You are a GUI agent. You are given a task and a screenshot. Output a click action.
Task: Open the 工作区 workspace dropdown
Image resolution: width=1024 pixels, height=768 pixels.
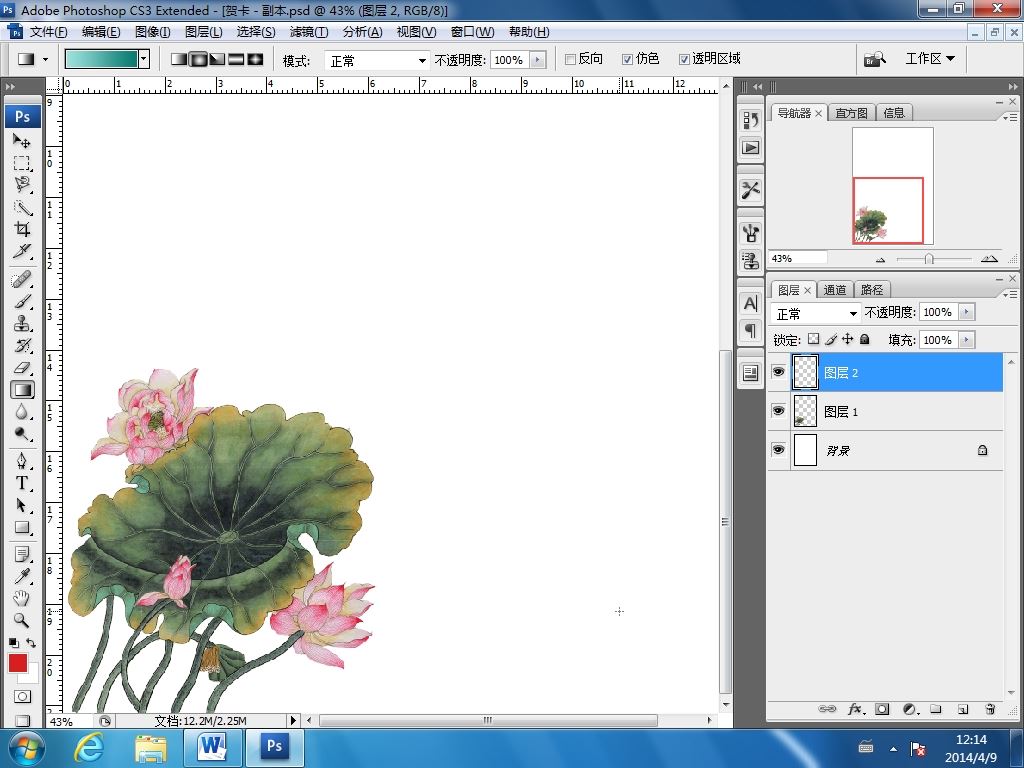pyautogui.click(x=929, y=59)
